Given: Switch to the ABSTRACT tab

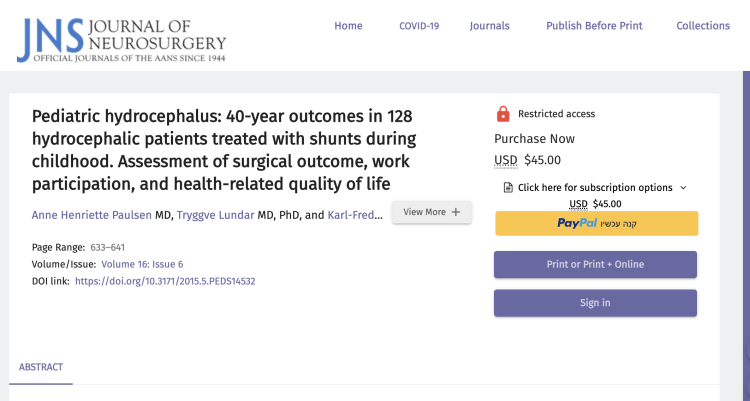Looking at the screenshot, I should [x=41, y=367].
